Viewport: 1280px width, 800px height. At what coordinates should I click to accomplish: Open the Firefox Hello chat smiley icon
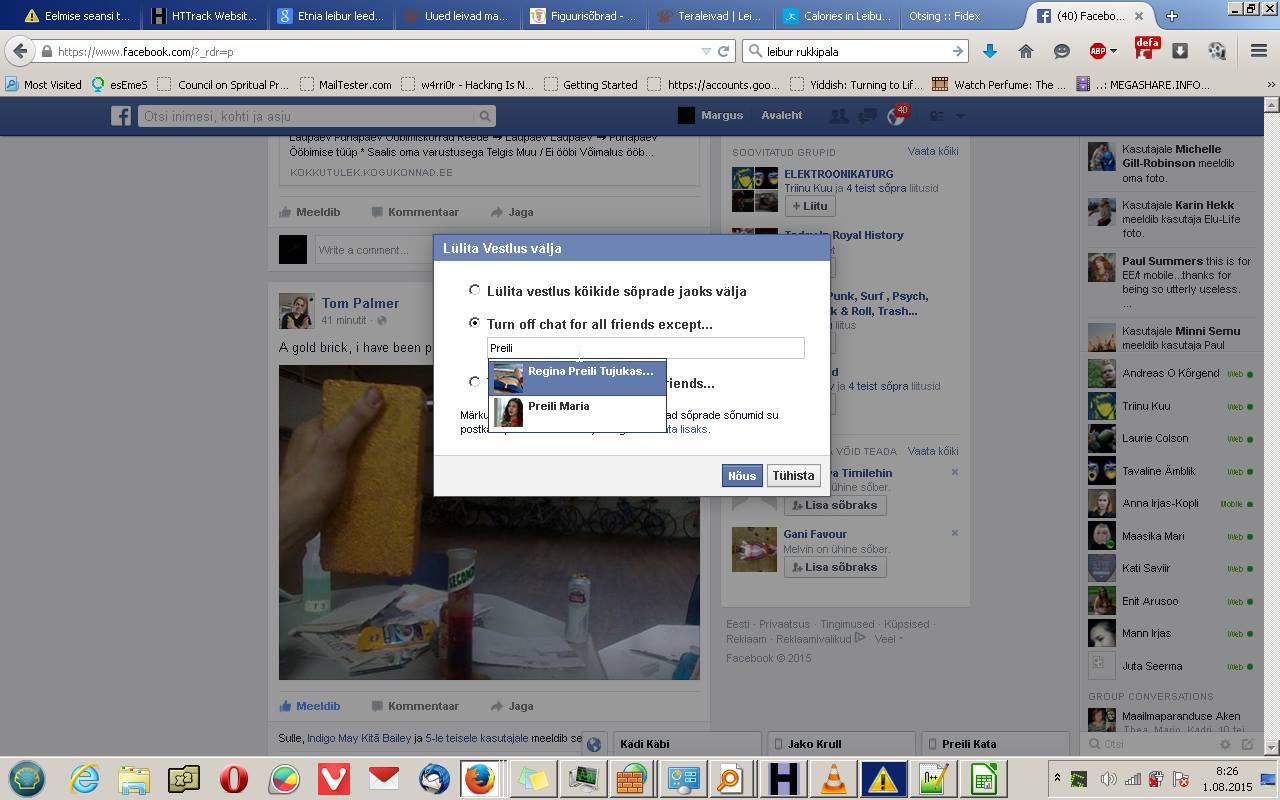[x=1062, y=51]
